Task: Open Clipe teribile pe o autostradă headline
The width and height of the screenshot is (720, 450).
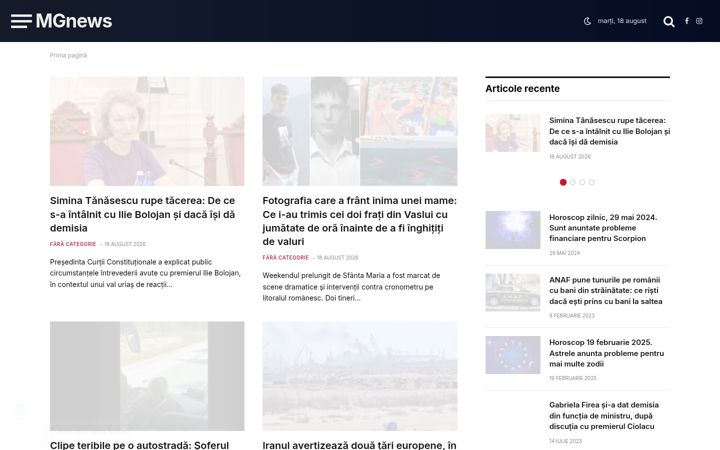Action: click(x=140, y=445)
